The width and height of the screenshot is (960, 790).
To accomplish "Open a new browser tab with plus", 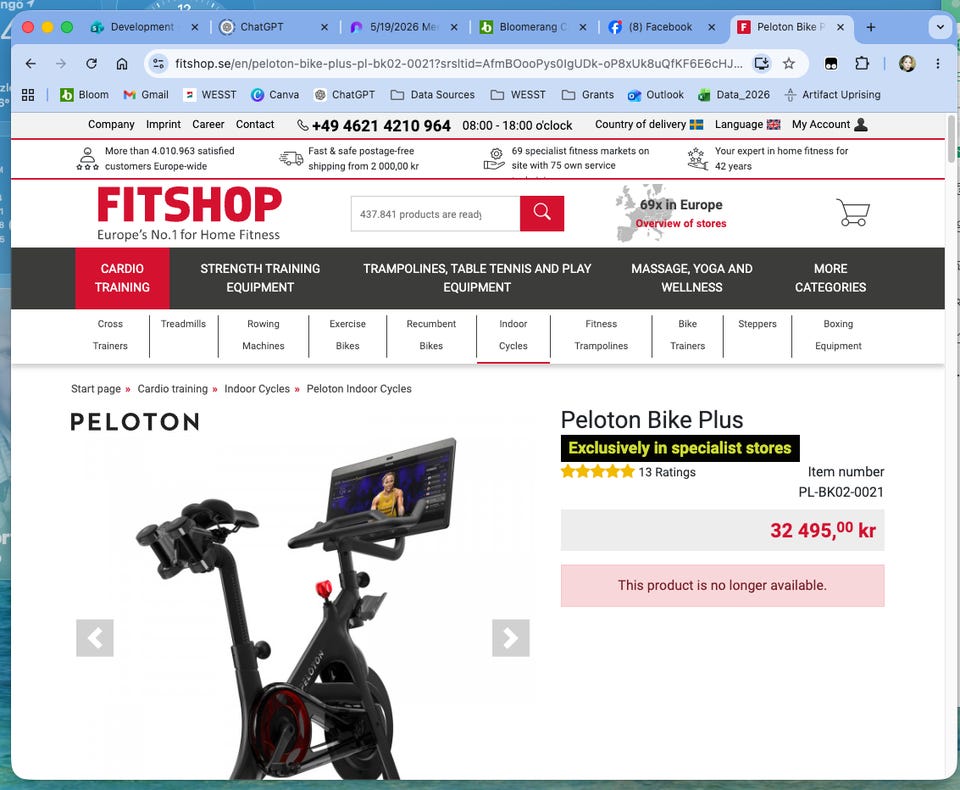I will (x=871, y=27).
